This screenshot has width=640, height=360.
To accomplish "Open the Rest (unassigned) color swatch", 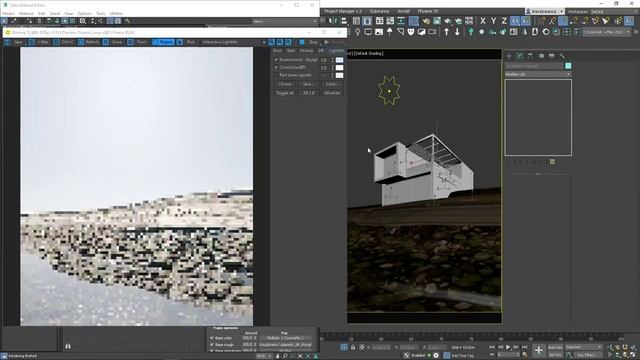I will point(339,75).
